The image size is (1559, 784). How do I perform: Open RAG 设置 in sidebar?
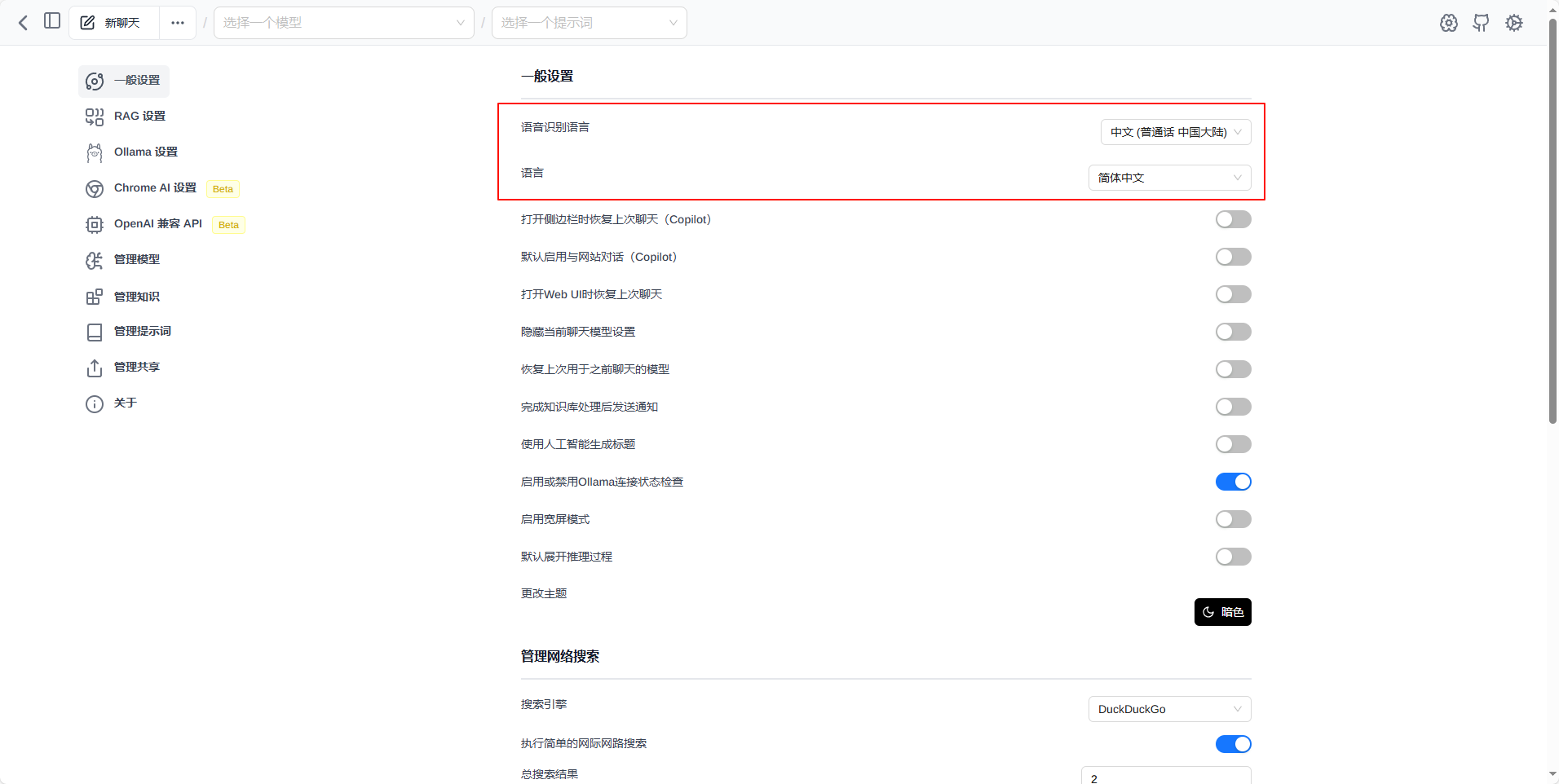pyautogui.click(x=139, y=117)
